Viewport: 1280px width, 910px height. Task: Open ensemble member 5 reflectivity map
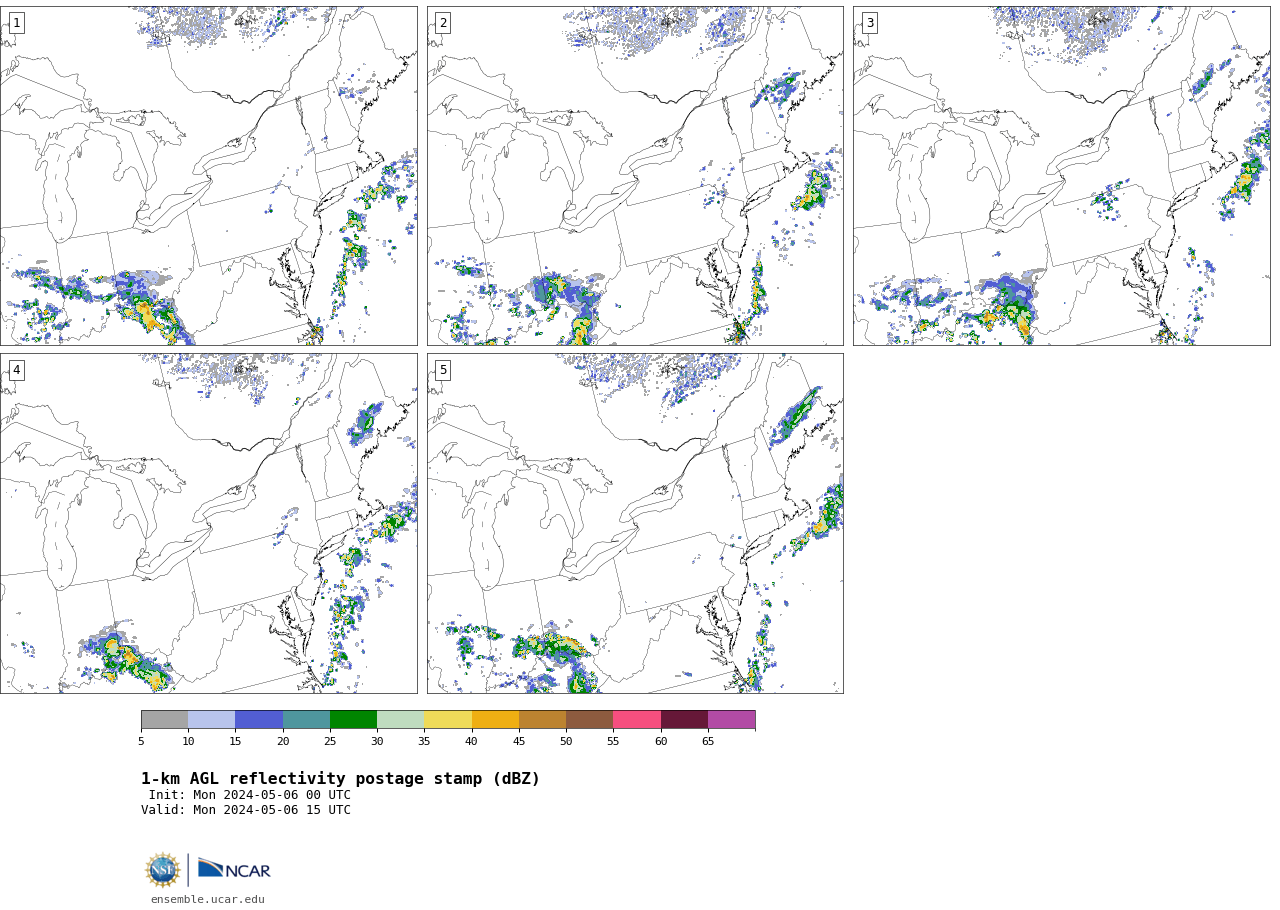tap(635, 523)
